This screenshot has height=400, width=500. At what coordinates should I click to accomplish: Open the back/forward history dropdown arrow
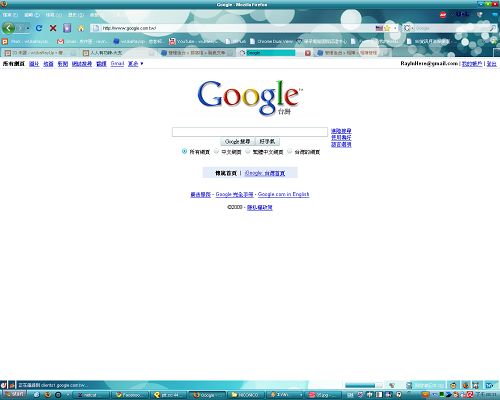[28, 28]
